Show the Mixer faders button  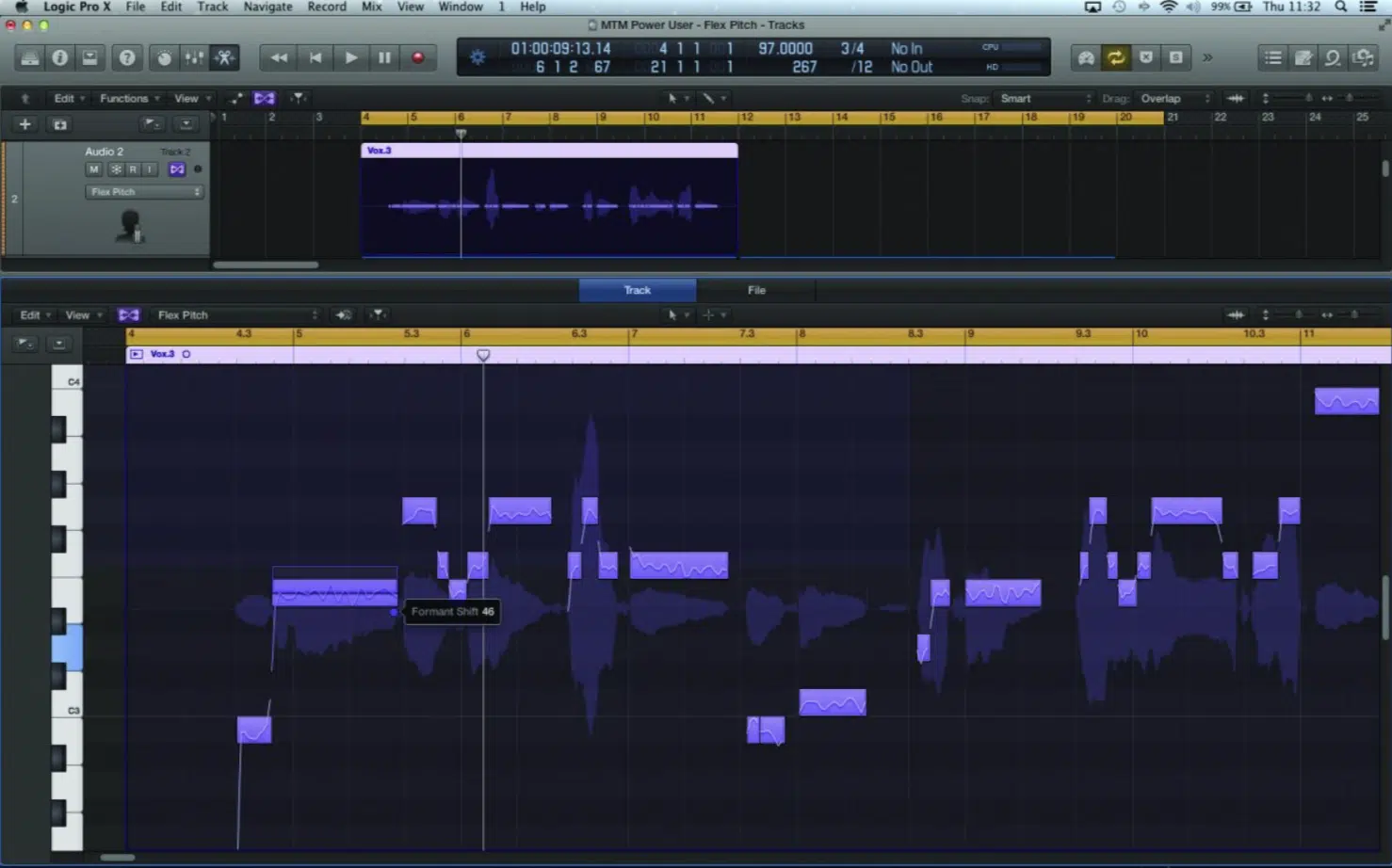tap(194, 58)
